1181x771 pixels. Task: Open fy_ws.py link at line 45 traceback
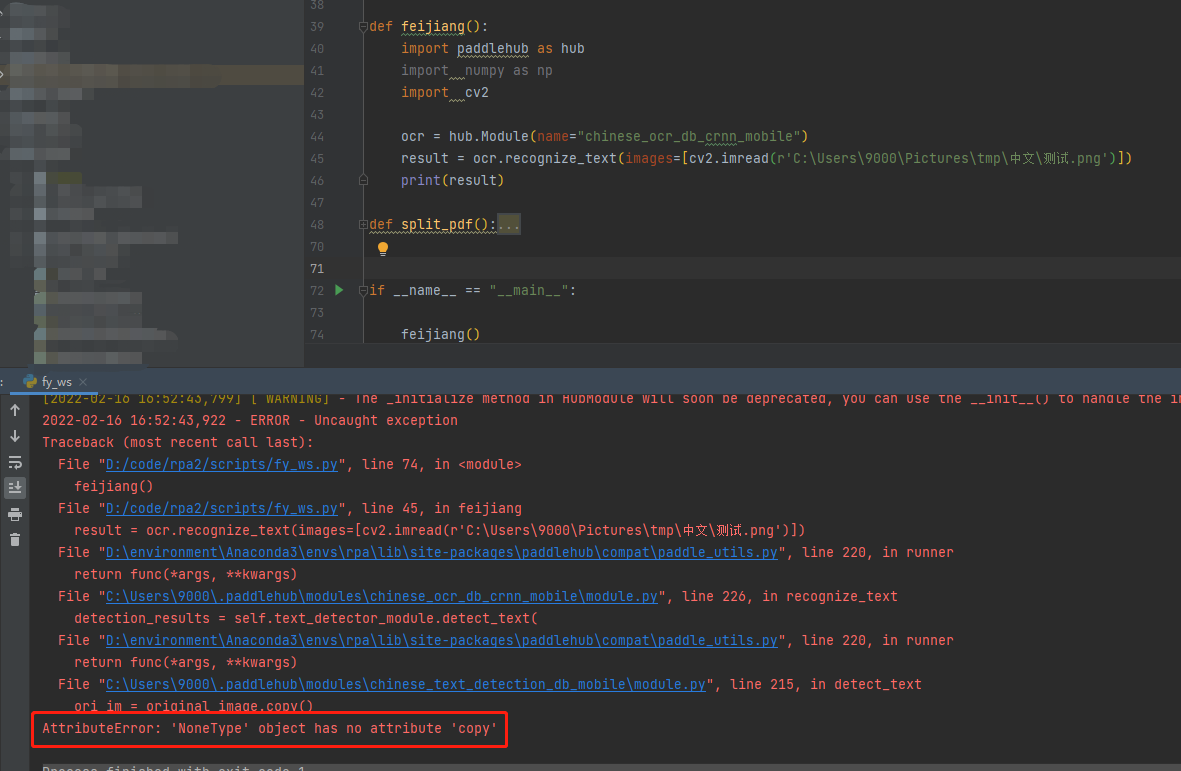tap(221, 508)
